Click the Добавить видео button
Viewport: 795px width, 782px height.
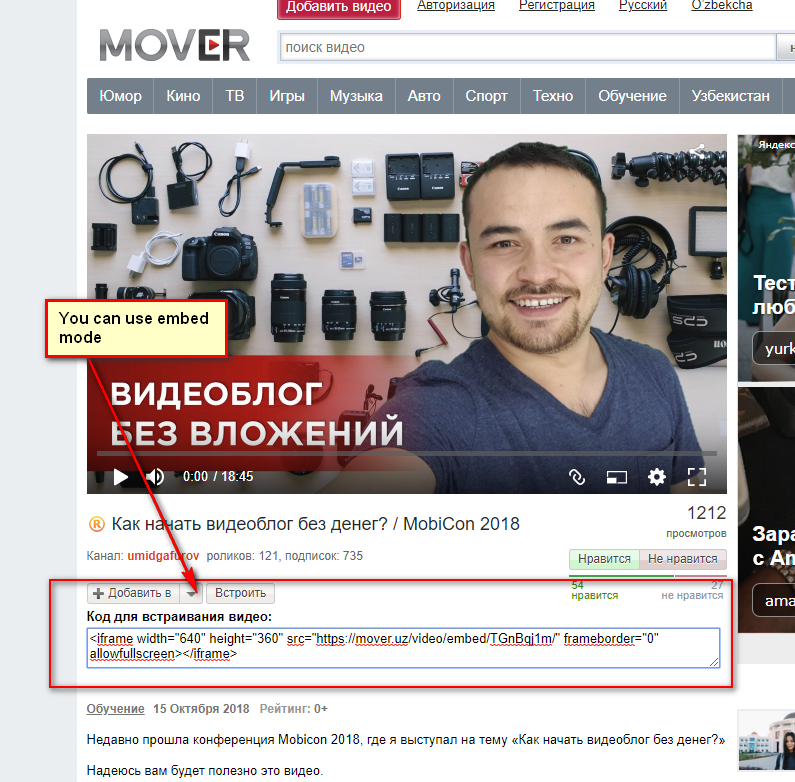tap(338, 7)
